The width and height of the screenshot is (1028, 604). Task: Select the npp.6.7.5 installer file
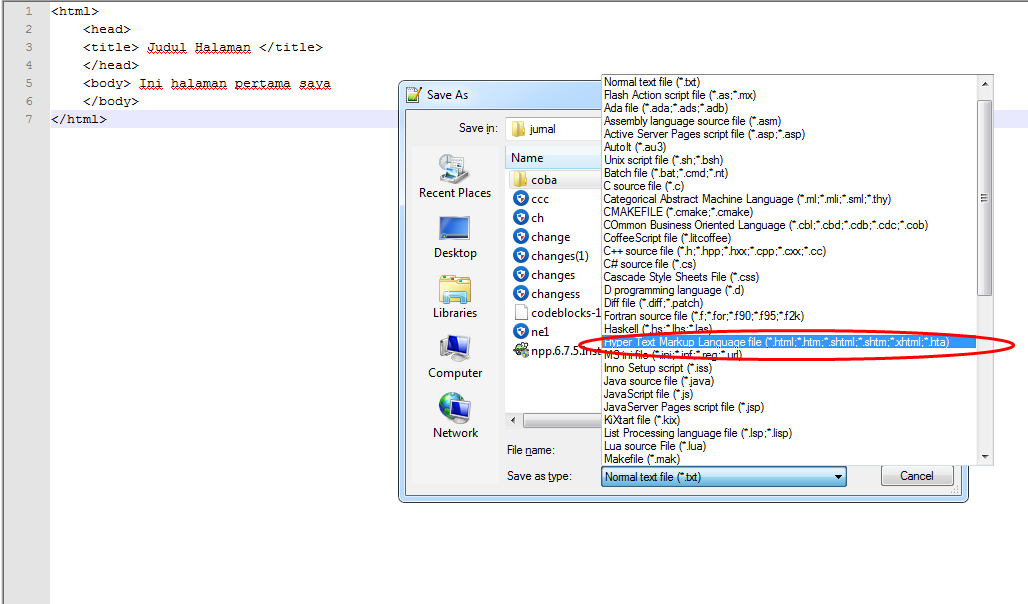[543, 350]
